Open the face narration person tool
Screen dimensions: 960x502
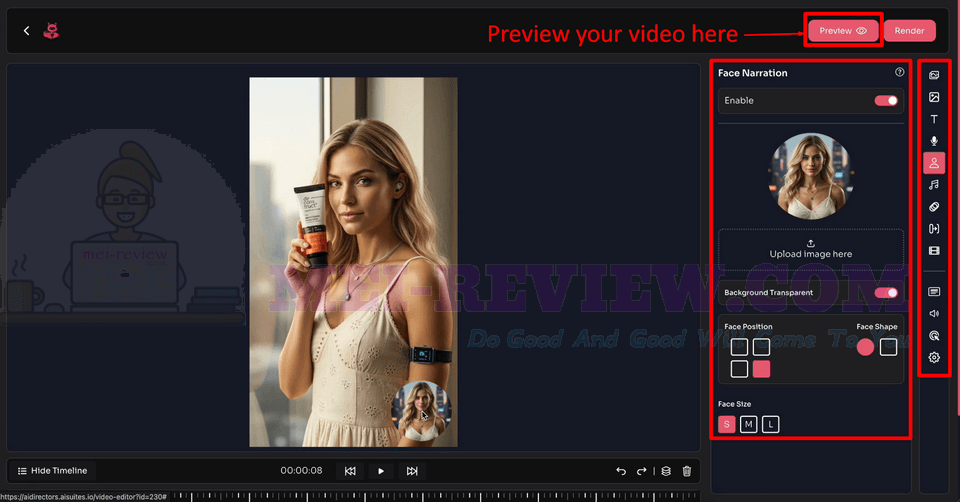tap(934, 163)
